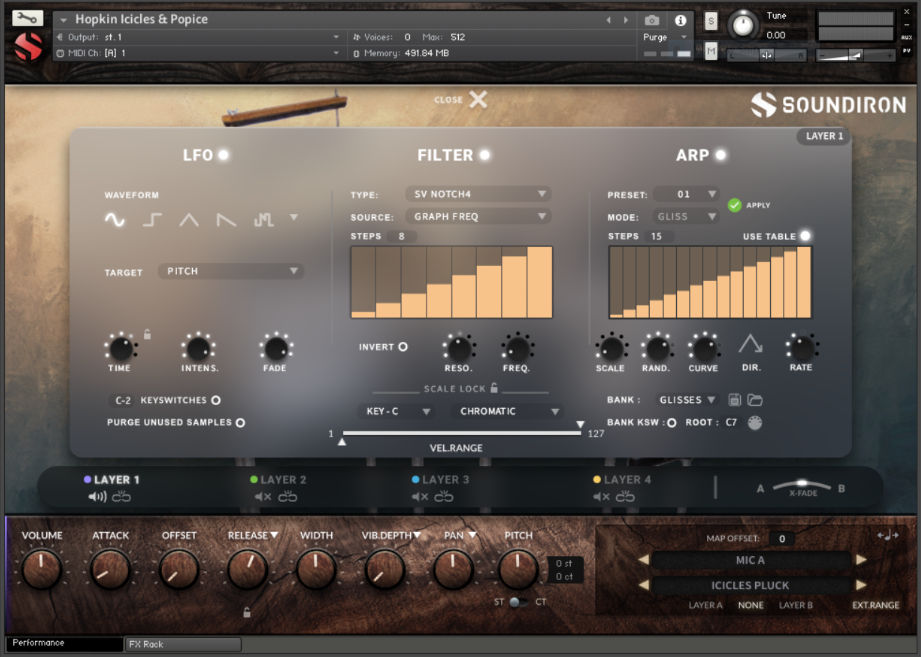Click the keyboard icon next to ROOT C7
Image resolution: width=921 pixels, height=657 pixels.
tap(755, 423)
